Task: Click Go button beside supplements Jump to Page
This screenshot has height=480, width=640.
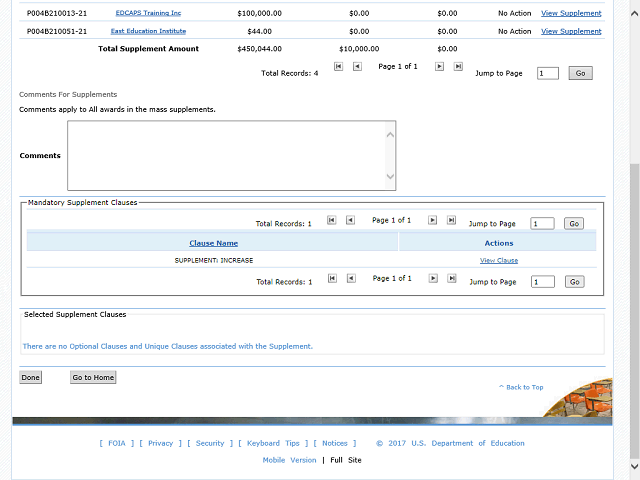Action: pyautogui.click(x=580, y=73)
